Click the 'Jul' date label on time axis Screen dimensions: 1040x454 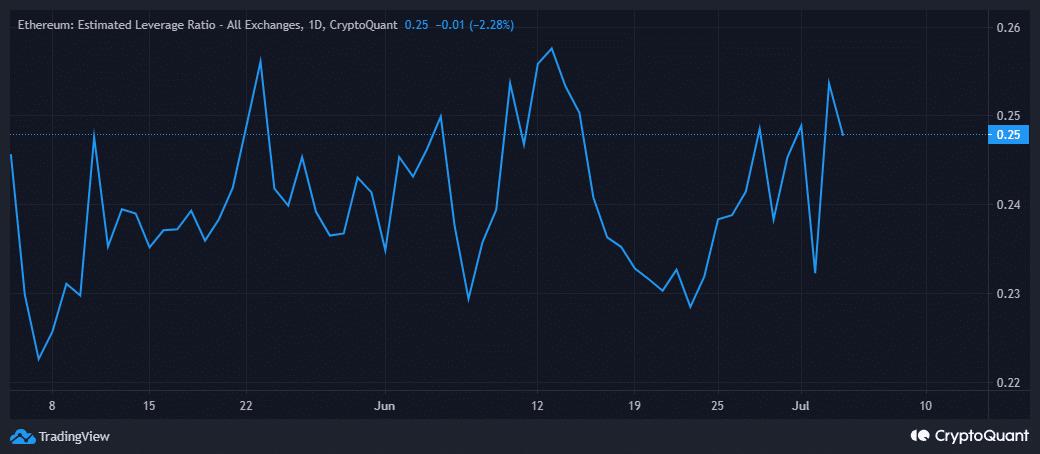(802, 406)
